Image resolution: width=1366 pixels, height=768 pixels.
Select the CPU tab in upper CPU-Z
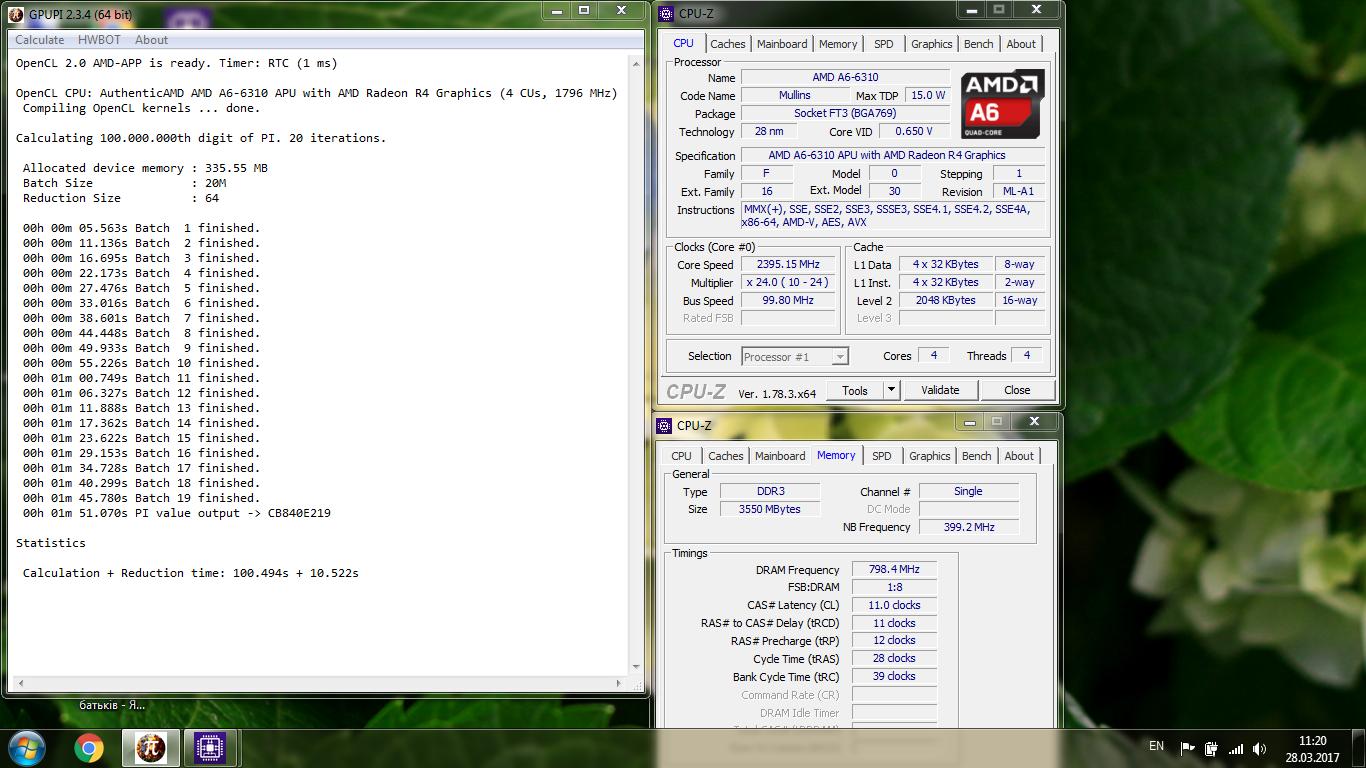683,43
